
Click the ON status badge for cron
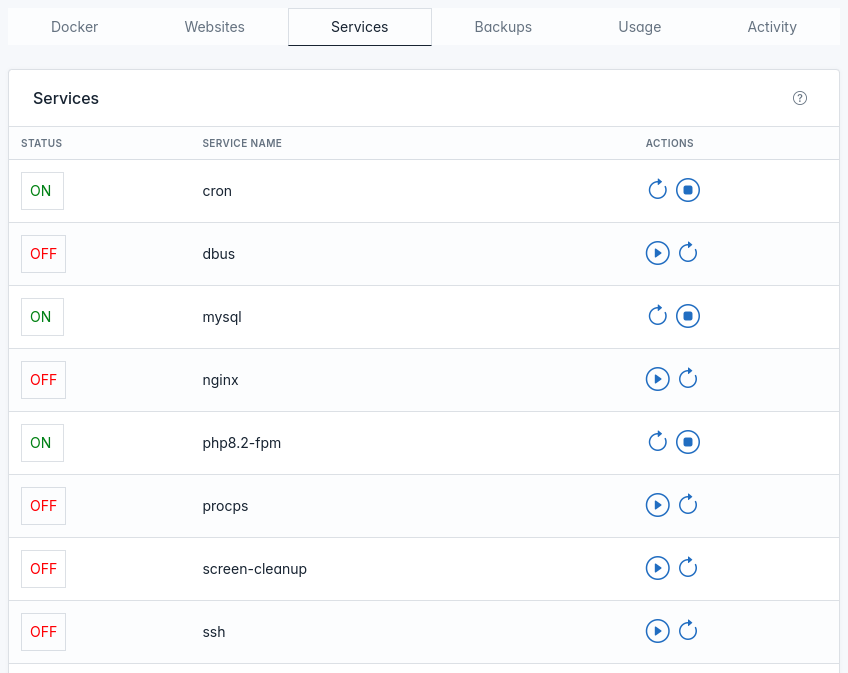click(42, 191)
